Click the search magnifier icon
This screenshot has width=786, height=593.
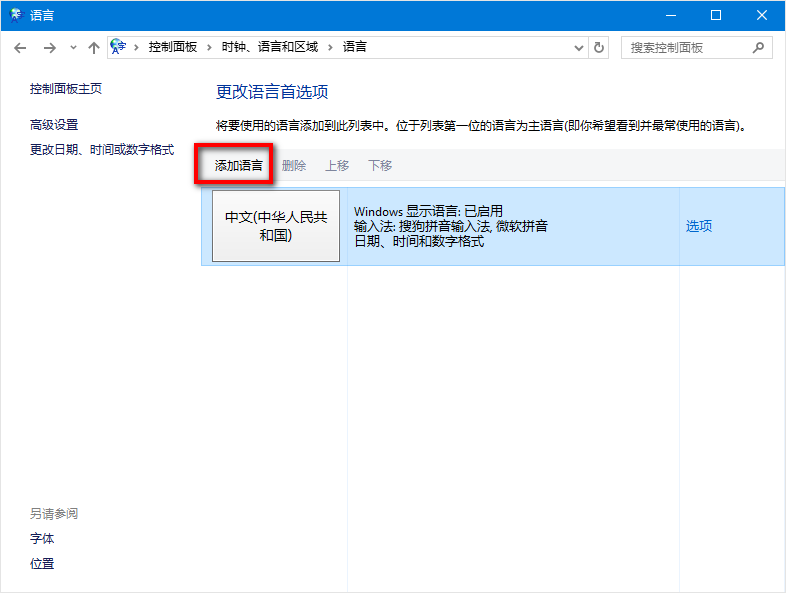coord(758,47)
